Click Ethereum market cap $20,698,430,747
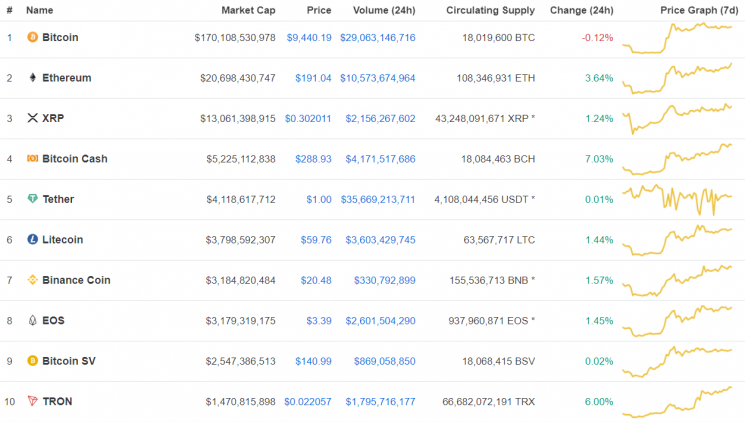Screen dimensions: 745x423 (x=238, y=78)
